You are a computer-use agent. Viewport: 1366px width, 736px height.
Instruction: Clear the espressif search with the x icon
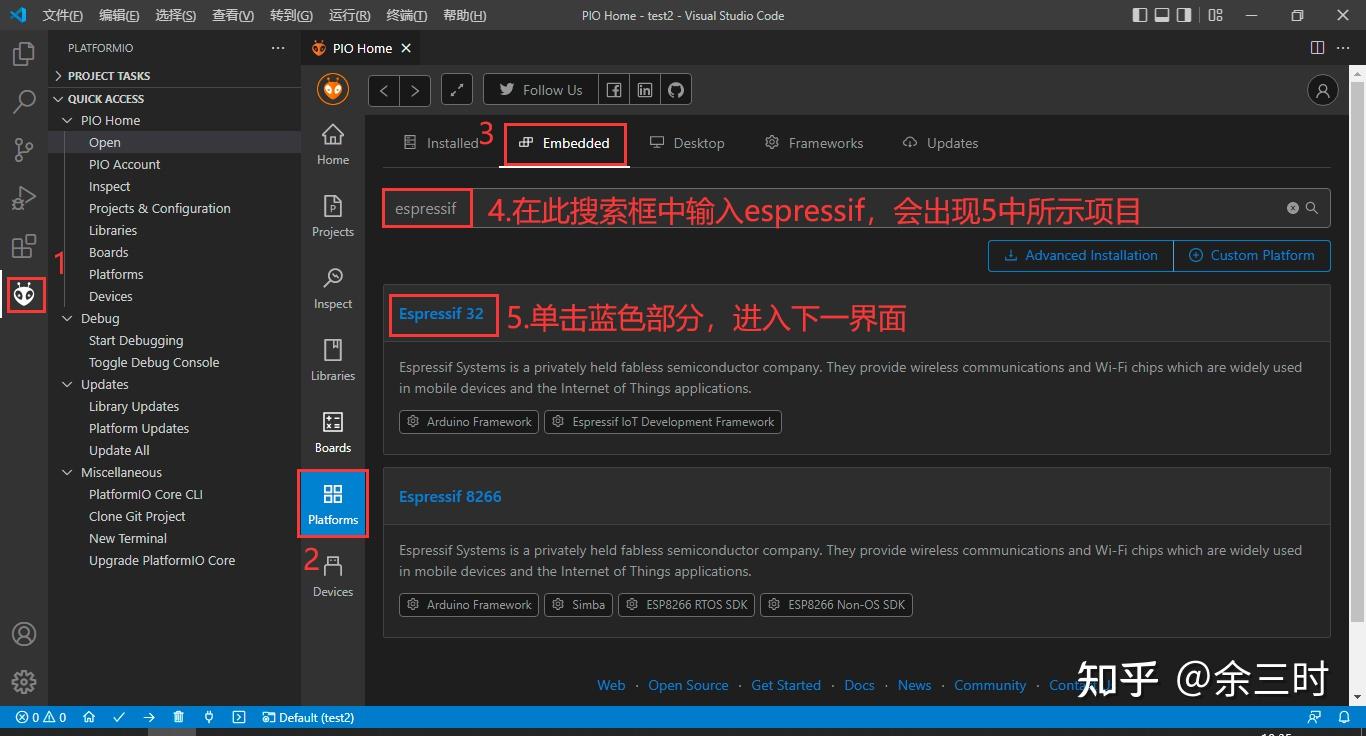[1292, 208]
